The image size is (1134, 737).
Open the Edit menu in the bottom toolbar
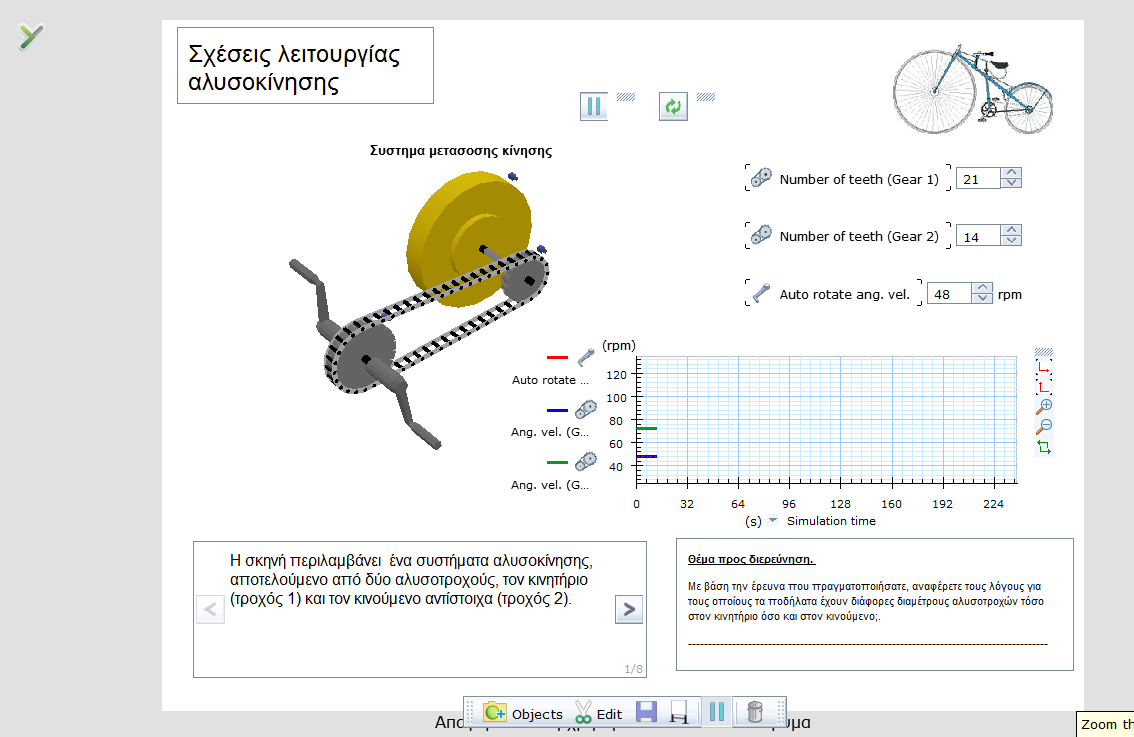tap(599, 713)
